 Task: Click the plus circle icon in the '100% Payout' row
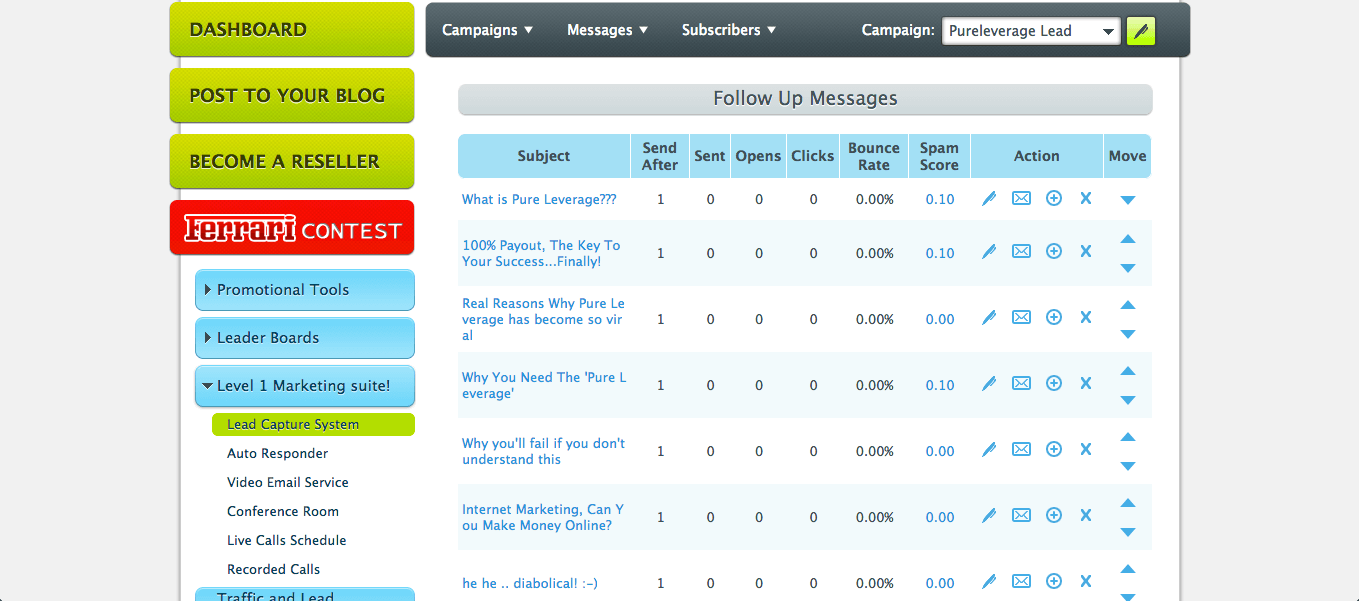click(1053, 252)
